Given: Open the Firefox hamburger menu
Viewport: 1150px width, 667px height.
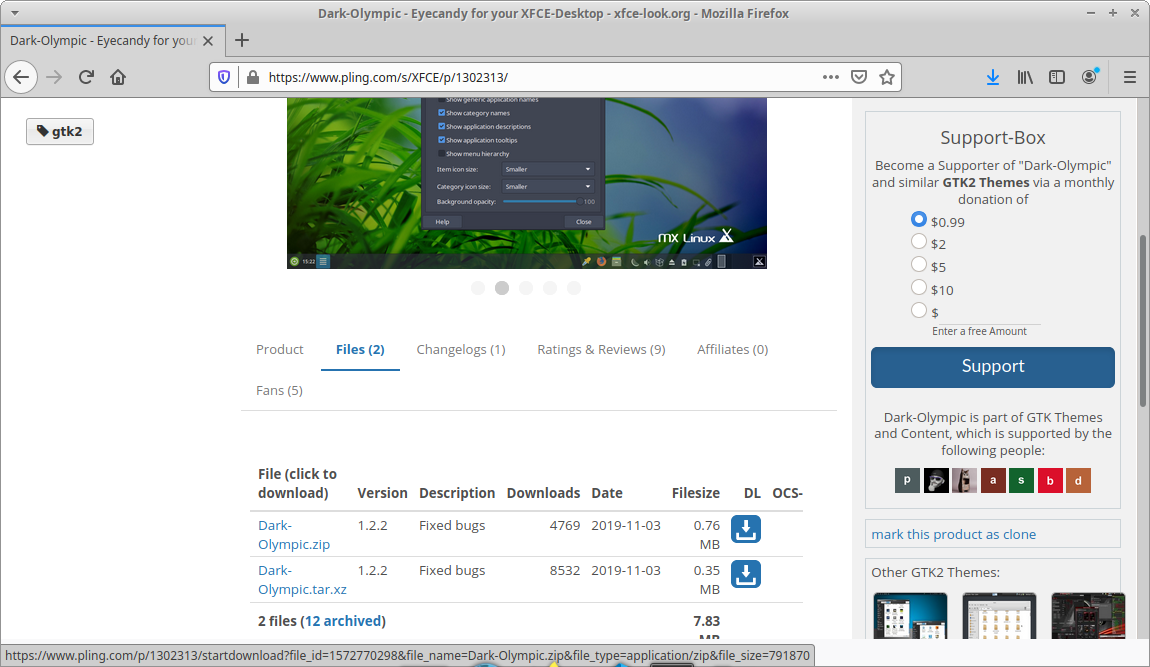Looking at the screenshot, I should [1129, 76].
